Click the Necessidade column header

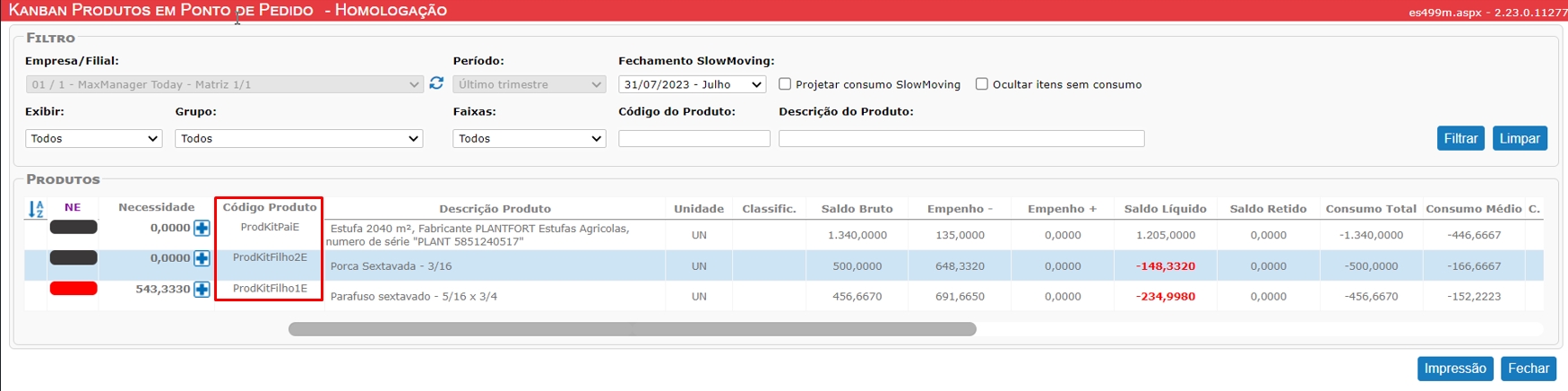click(156, 207)
